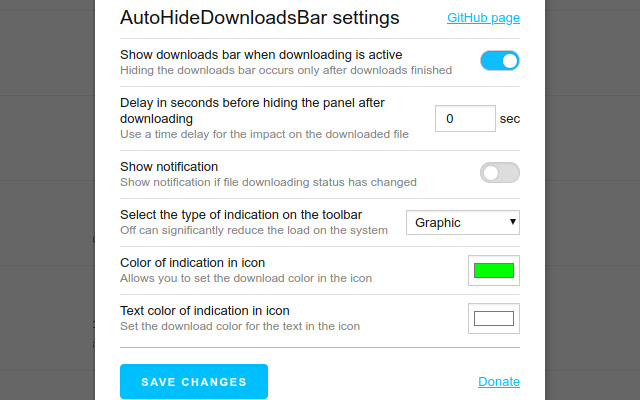Click "Show downloads bar when downloading" label
The height and width of the screenshot is (400, 640).
pyautogui.click(x=261, y=54)
